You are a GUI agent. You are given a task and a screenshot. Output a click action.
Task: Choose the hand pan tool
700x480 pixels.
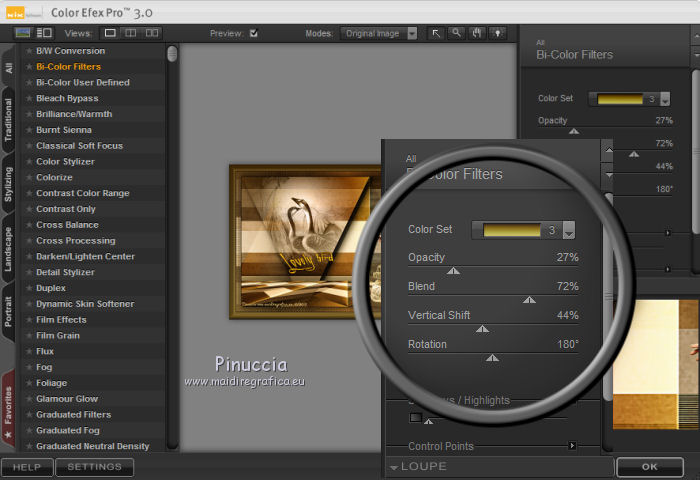[x=476, y=33]
